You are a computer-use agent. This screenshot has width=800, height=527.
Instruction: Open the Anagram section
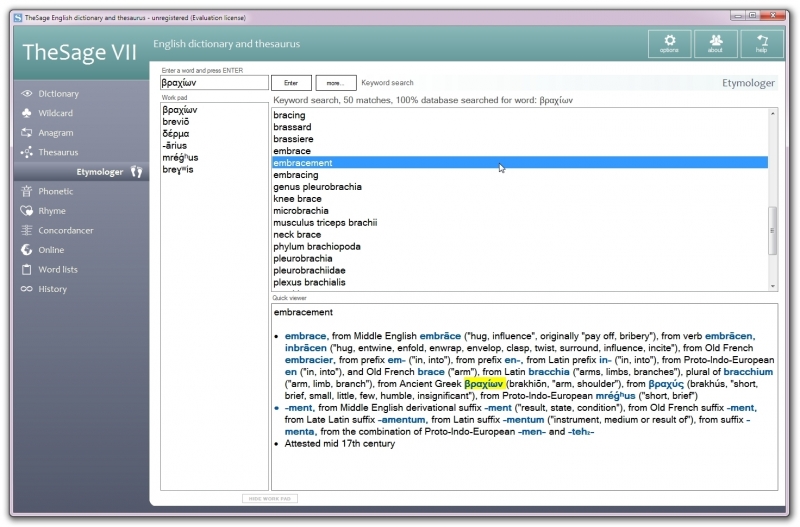56,133
